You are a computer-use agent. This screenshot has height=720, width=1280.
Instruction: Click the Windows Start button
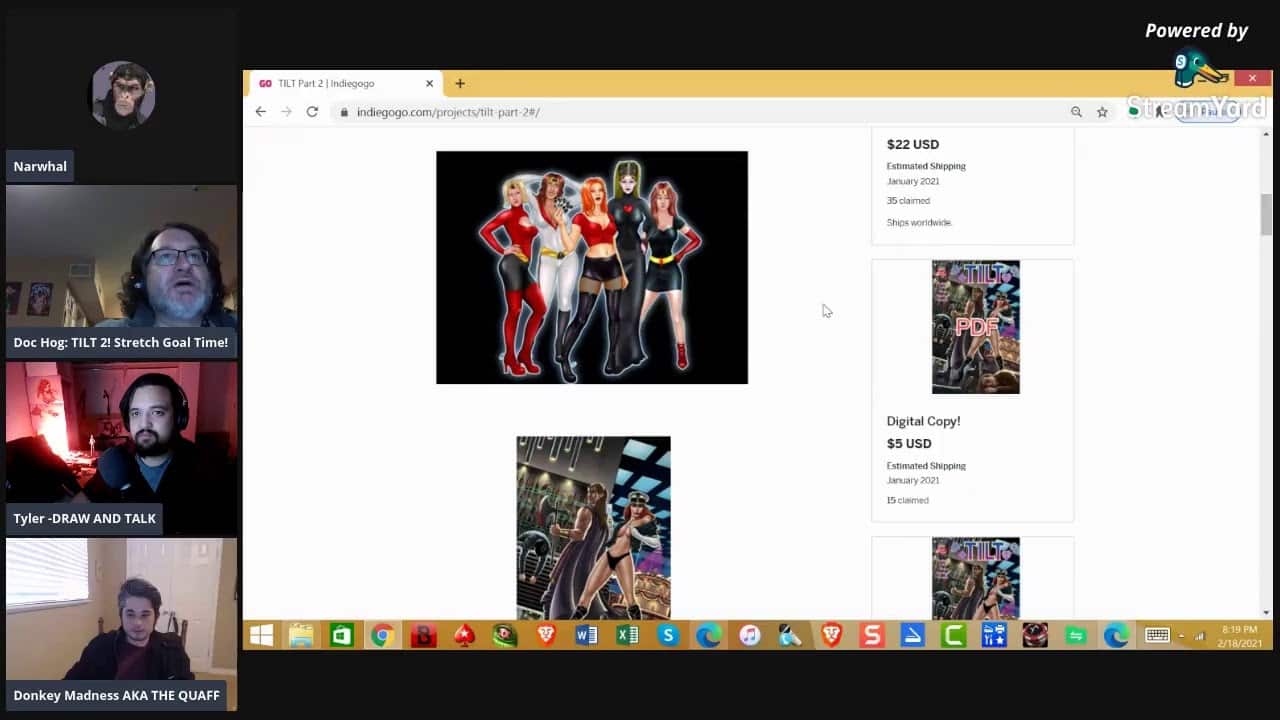click(261, 636)
